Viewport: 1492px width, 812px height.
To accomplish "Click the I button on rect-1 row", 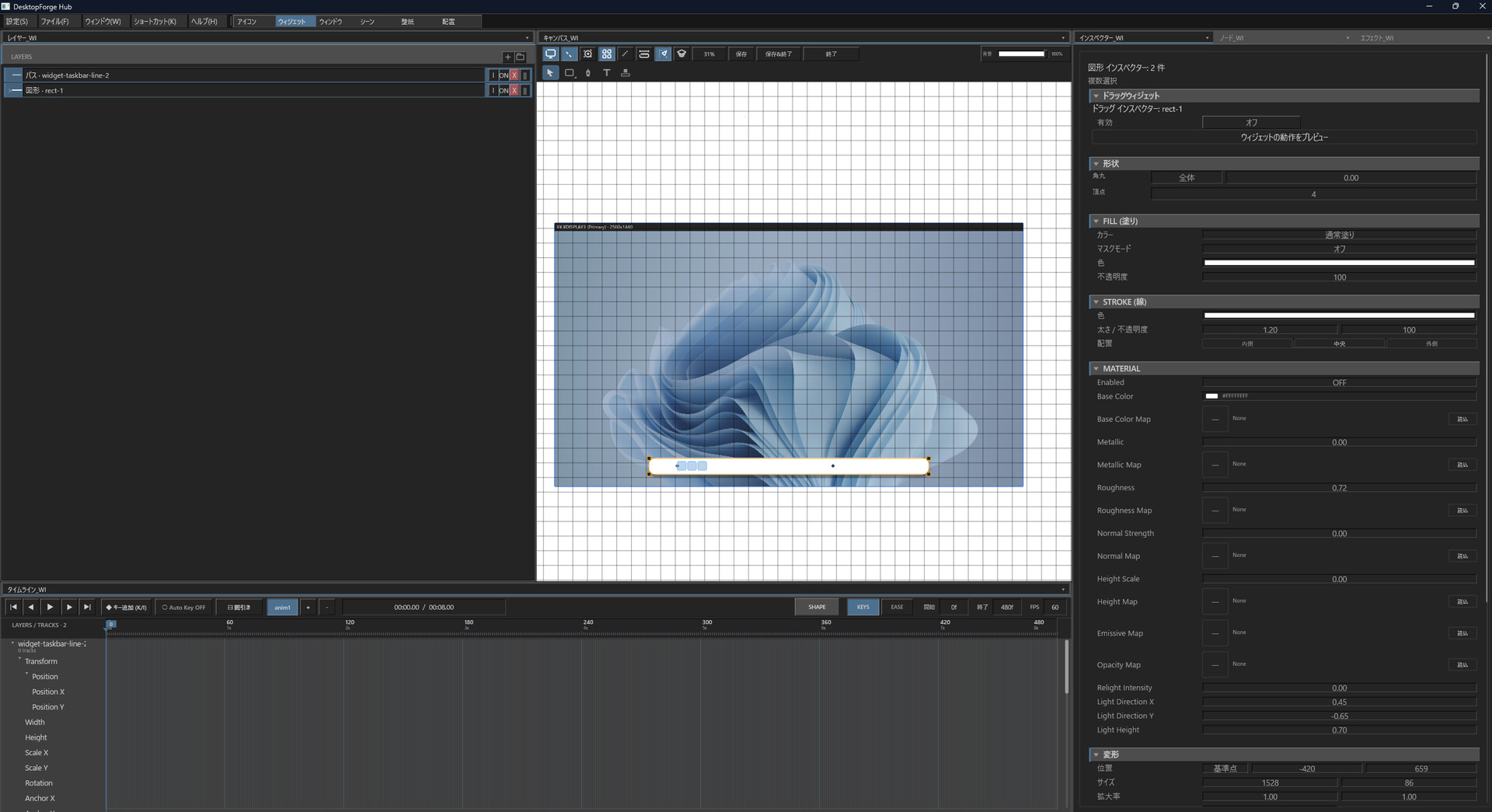I will pyautogui.click(x=493, y=90).
